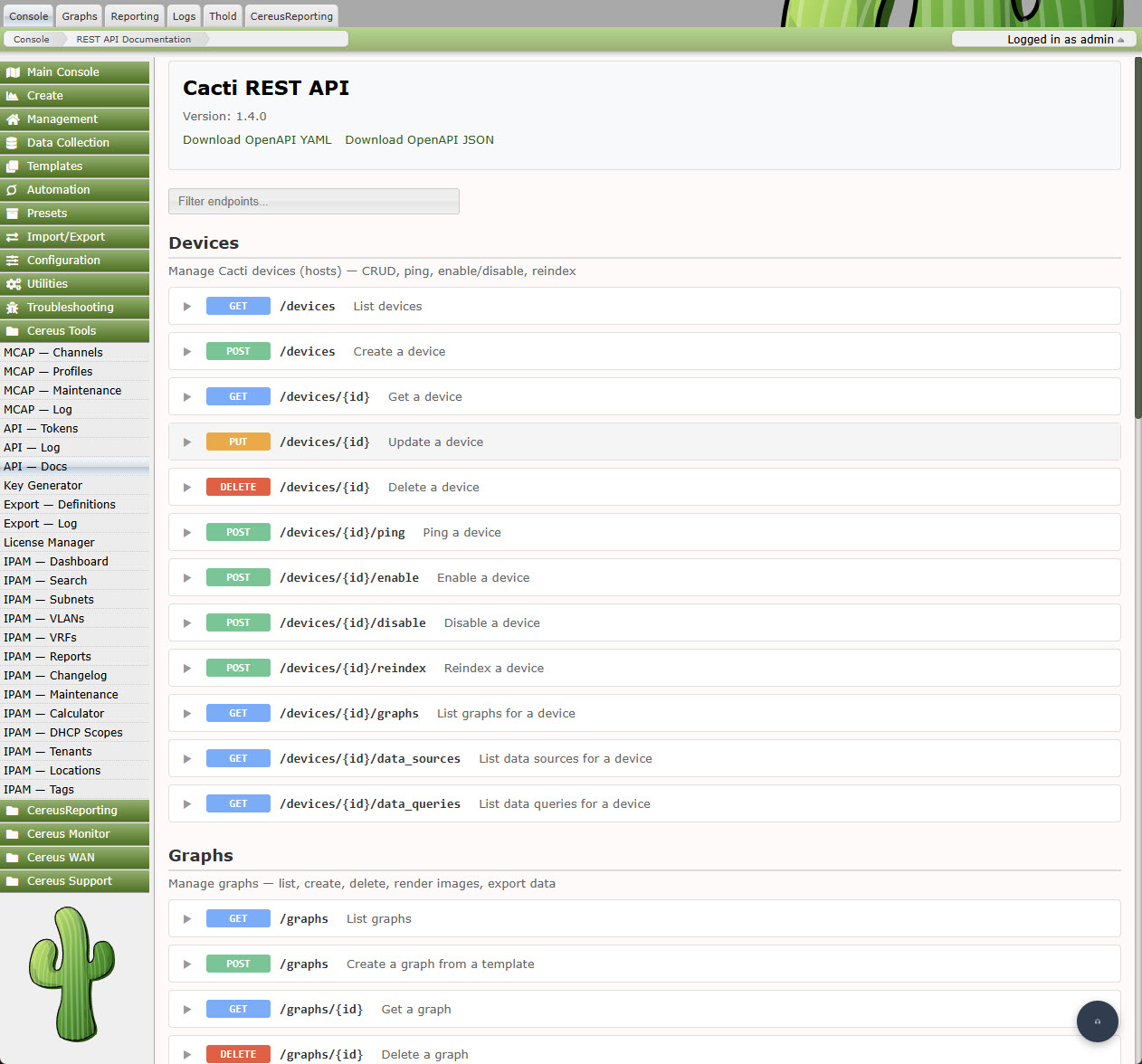Click the Troubleshooting bug icon
1142x1064 pixels.
(x=12, y=307)
